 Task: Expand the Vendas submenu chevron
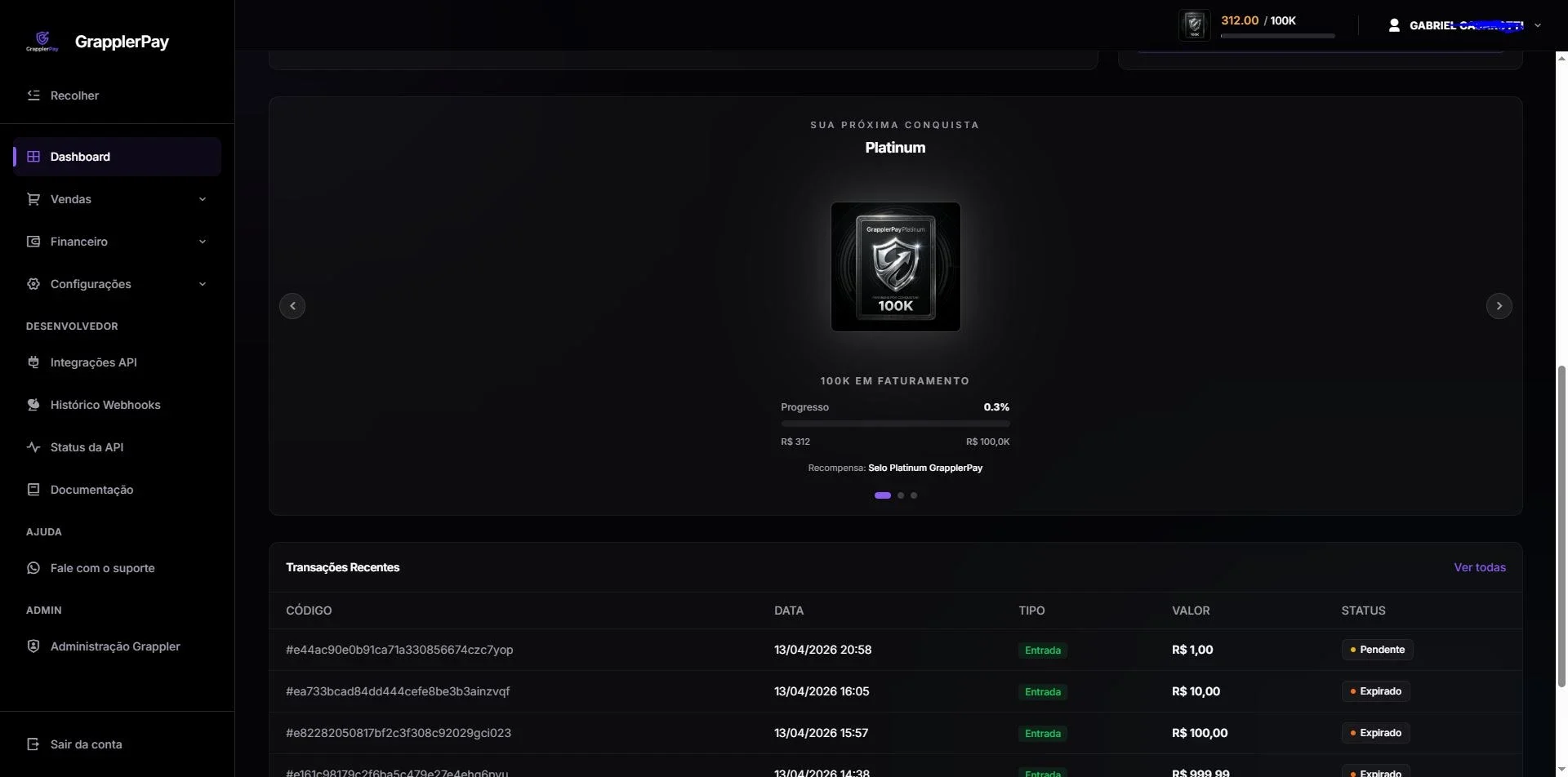click(x=203, y=199)
